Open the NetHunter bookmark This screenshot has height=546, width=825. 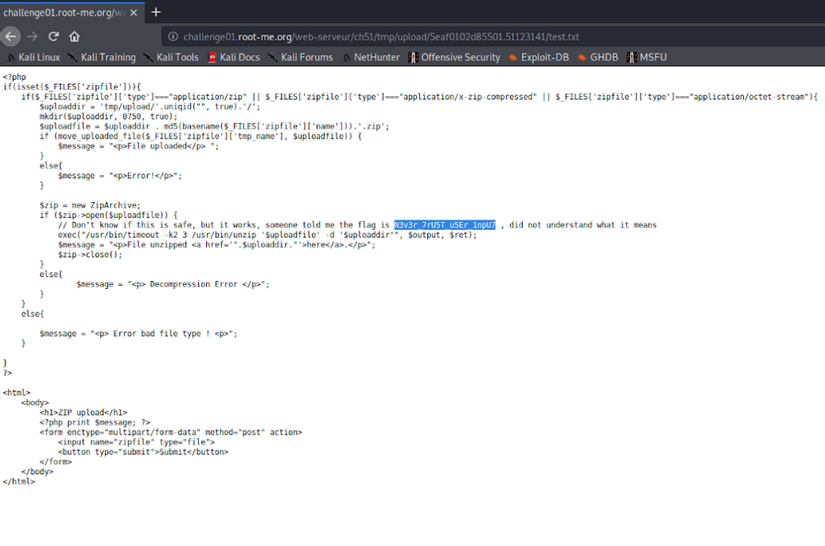point(371,57)
